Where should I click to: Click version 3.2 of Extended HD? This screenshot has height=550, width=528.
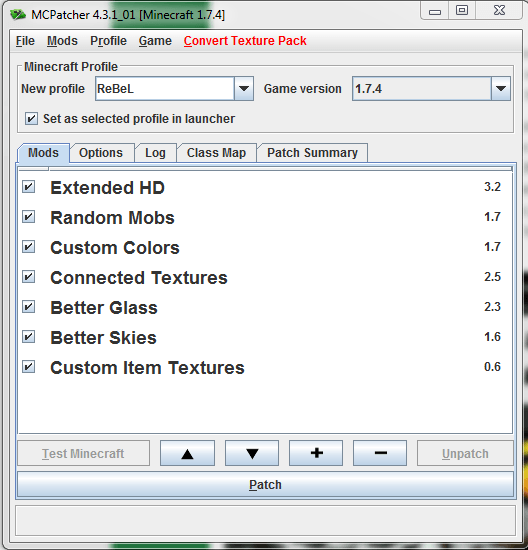point(492,187)
